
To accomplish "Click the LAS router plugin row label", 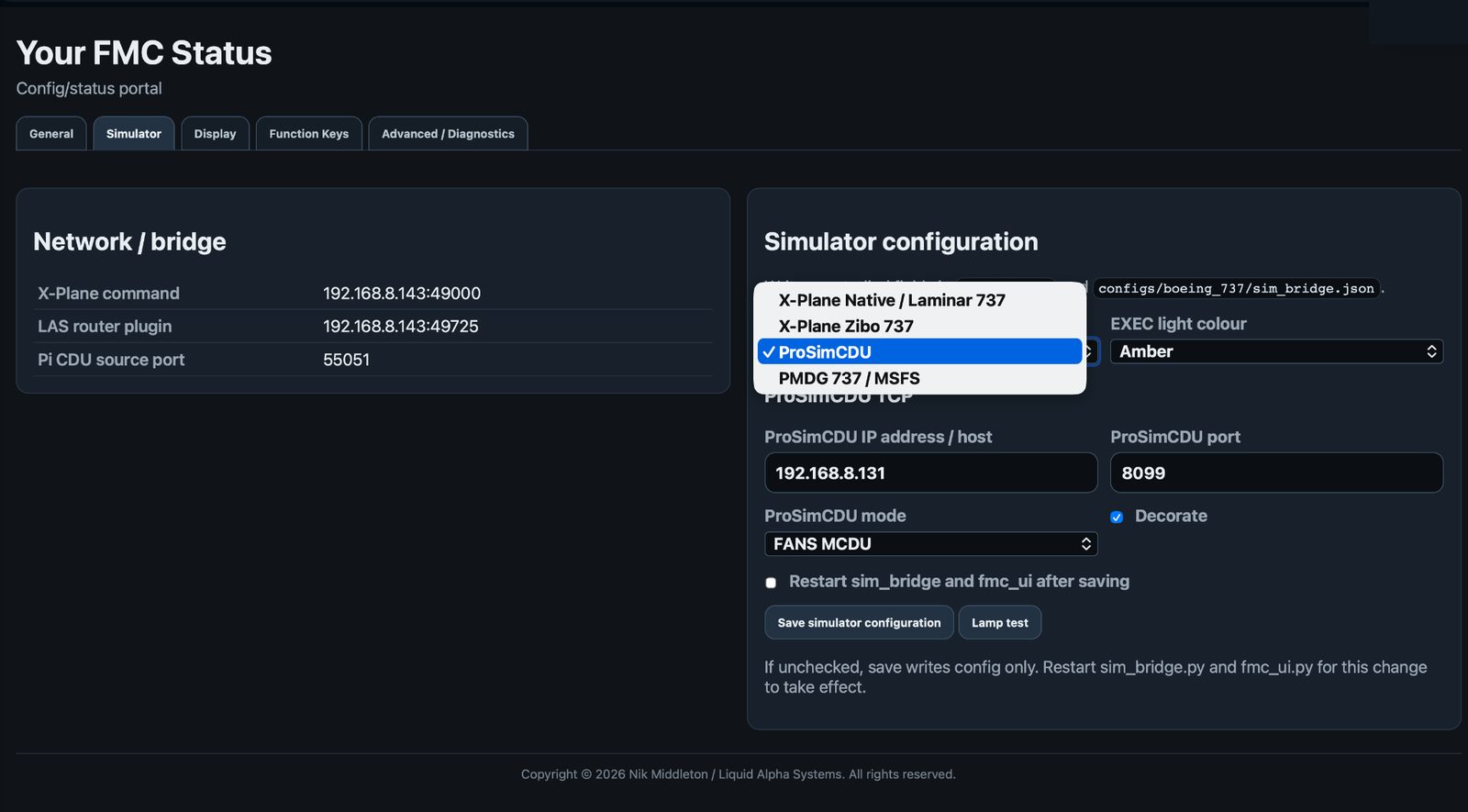I will coord(105,327).
